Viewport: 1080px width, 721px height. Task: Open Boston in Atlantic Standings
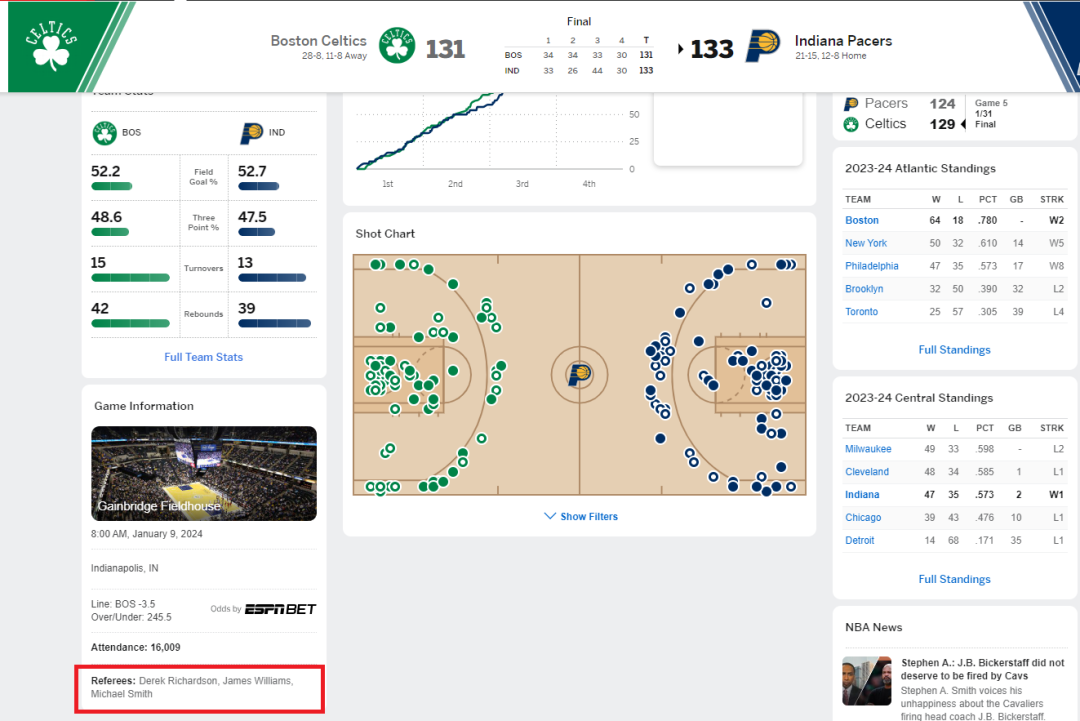pos(862,220)
